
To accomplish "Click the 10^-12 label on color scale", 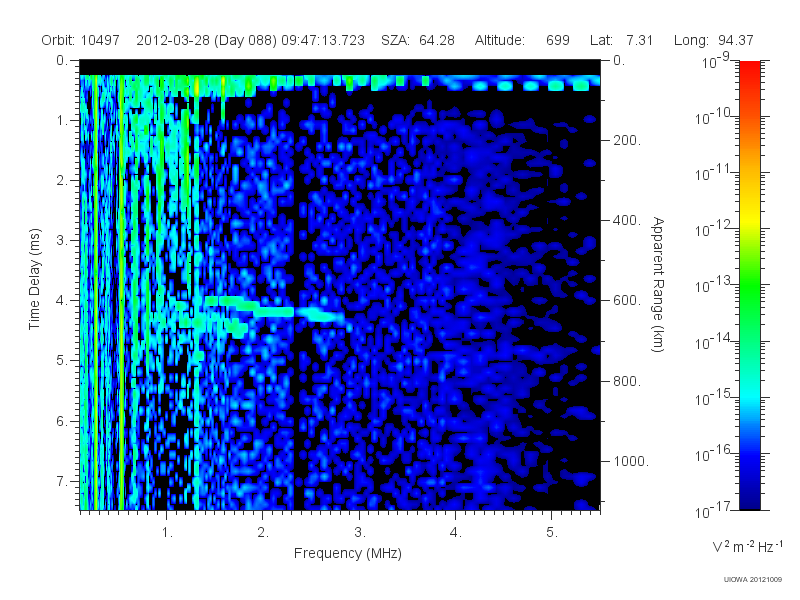I will coord(714,229).
